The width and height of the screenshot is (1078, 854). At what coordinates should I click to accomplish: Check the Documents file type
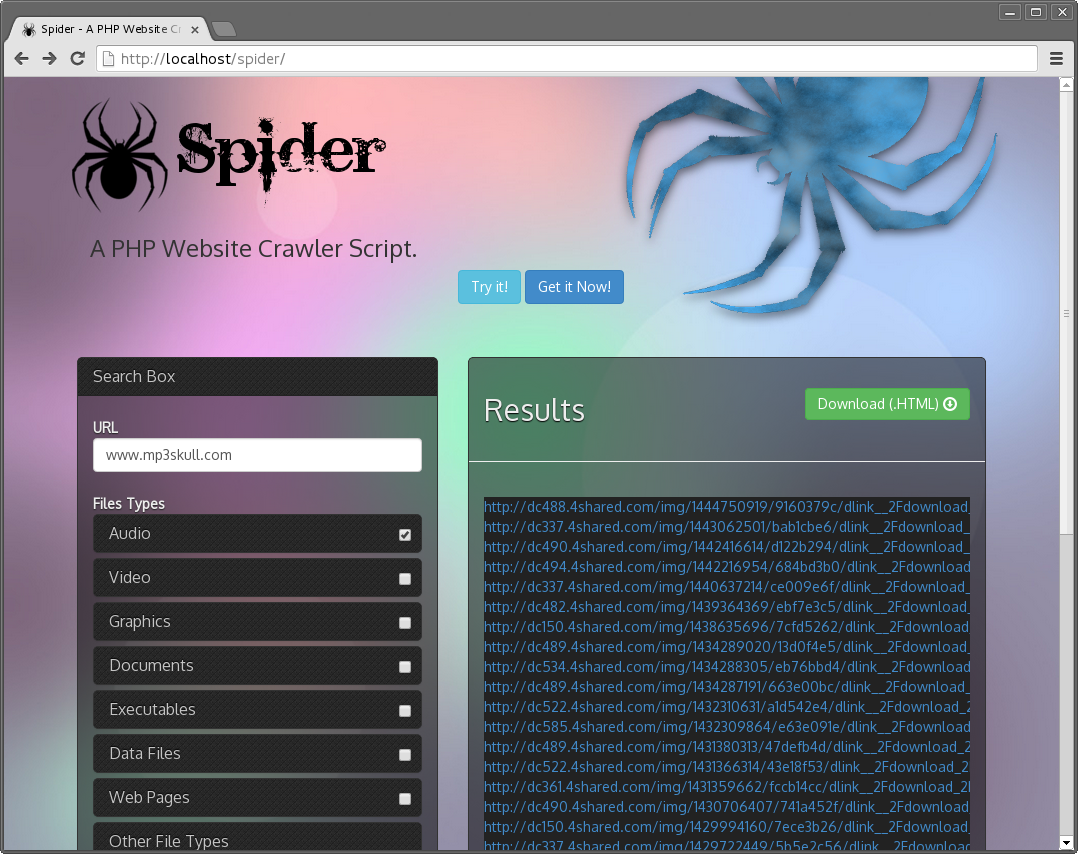pos(405,666)
